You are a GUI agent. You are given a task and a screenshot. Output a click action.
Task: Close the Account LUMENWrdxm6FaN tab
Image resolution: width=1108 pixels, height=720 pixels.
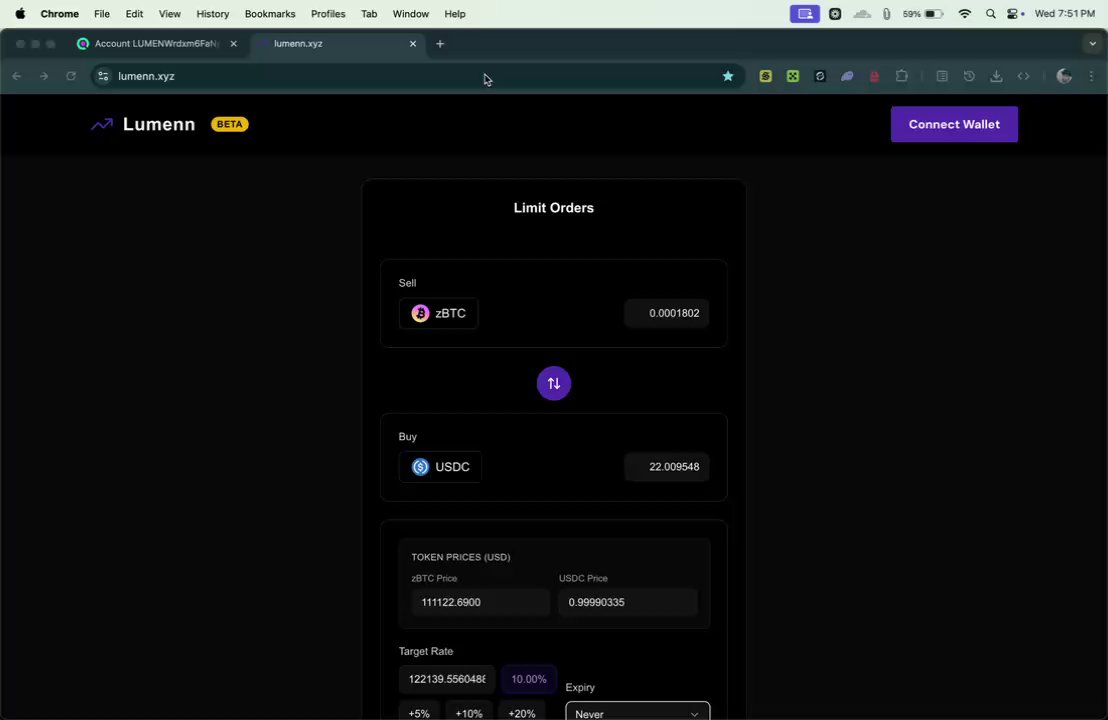[x=233, y=44]
